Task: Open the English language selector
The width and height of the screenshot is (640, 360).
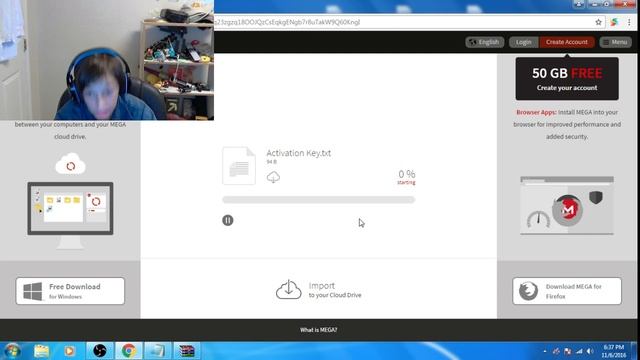Action: (x=484, y=42)
